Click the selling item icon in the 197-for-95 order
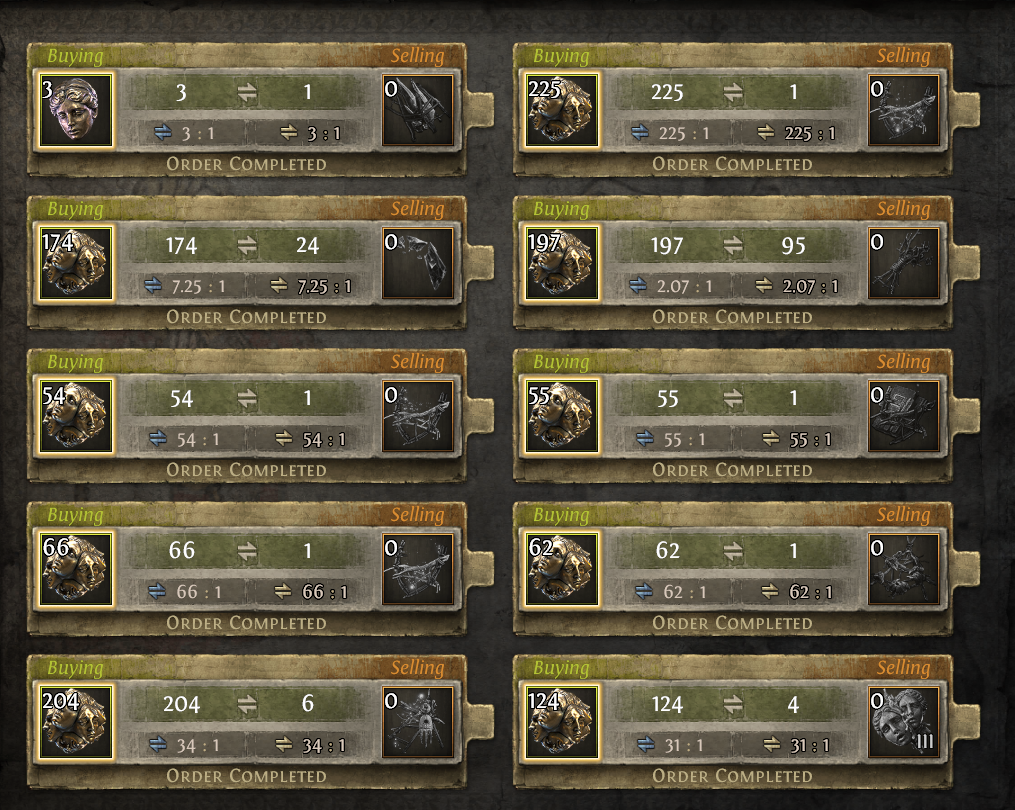 click(904, 263)
